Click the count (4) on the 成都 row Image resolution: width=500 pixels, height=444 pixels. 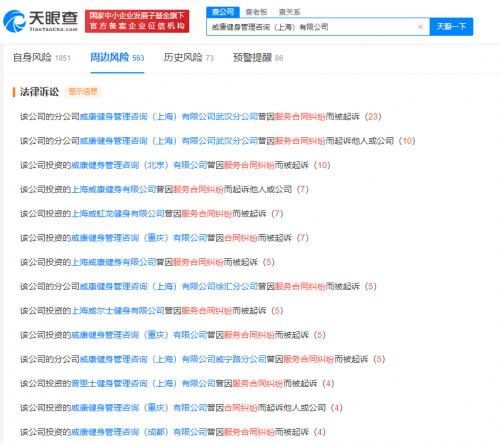click(319, 432)
